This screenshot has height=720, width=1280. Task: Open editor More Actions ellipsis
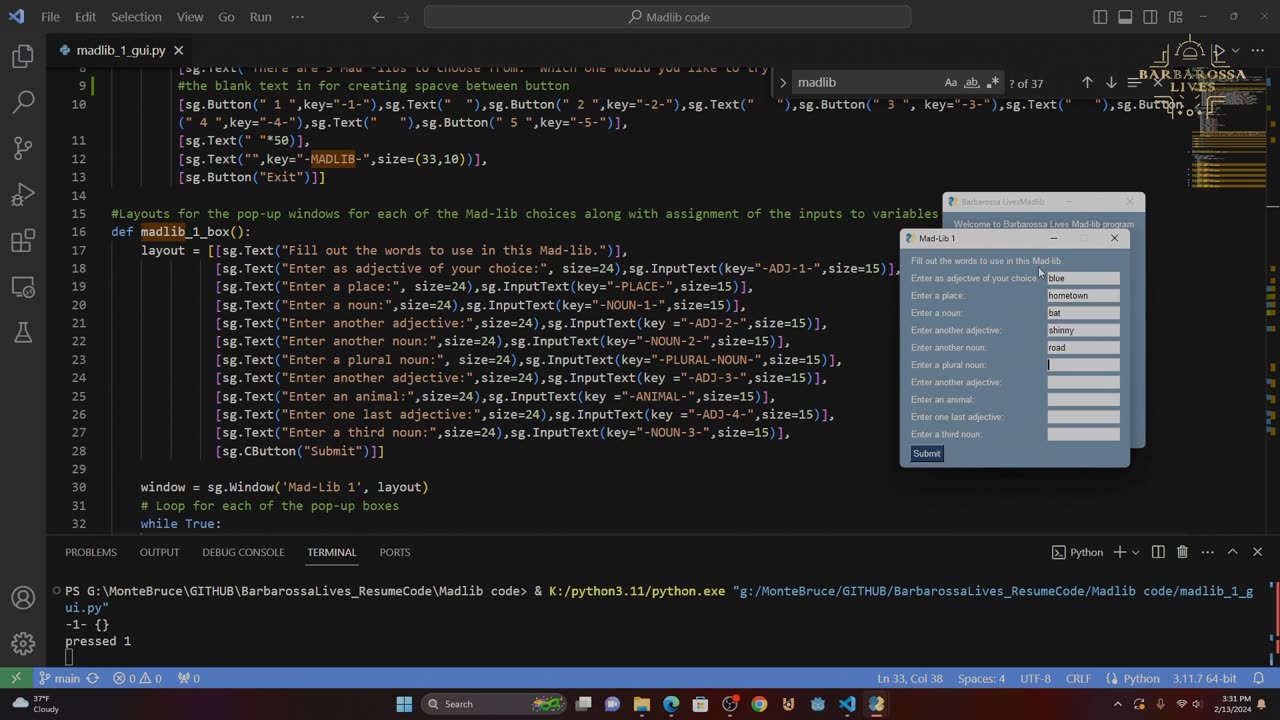pyautogui.click(x=1257, y=50)
